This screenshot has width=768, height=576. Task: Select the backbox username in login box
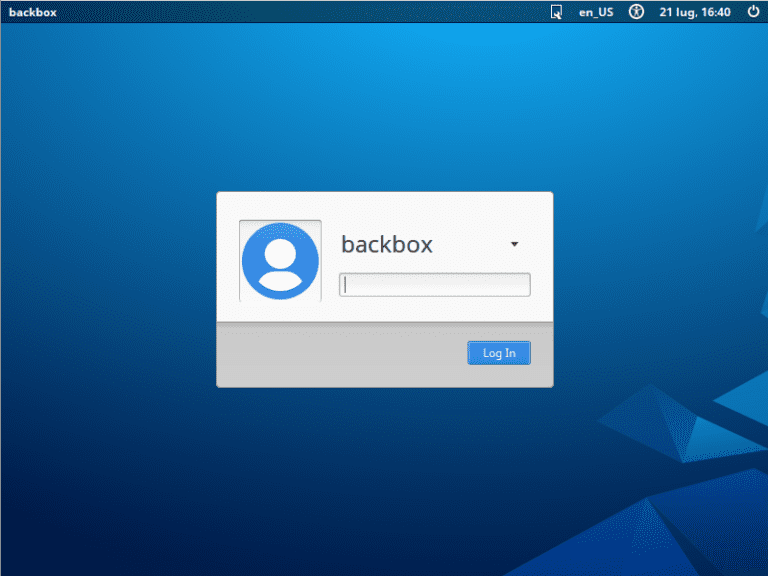[x=387, y=244]
